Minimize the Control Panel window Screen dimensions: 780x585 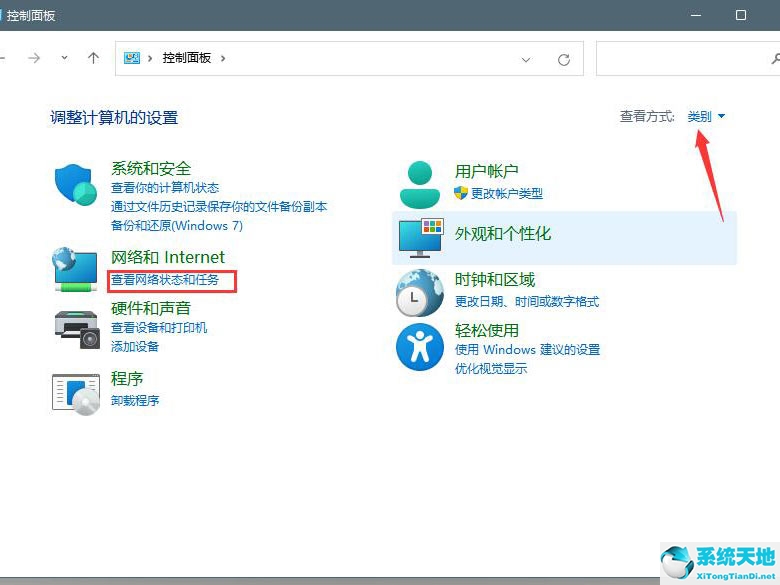696,15
